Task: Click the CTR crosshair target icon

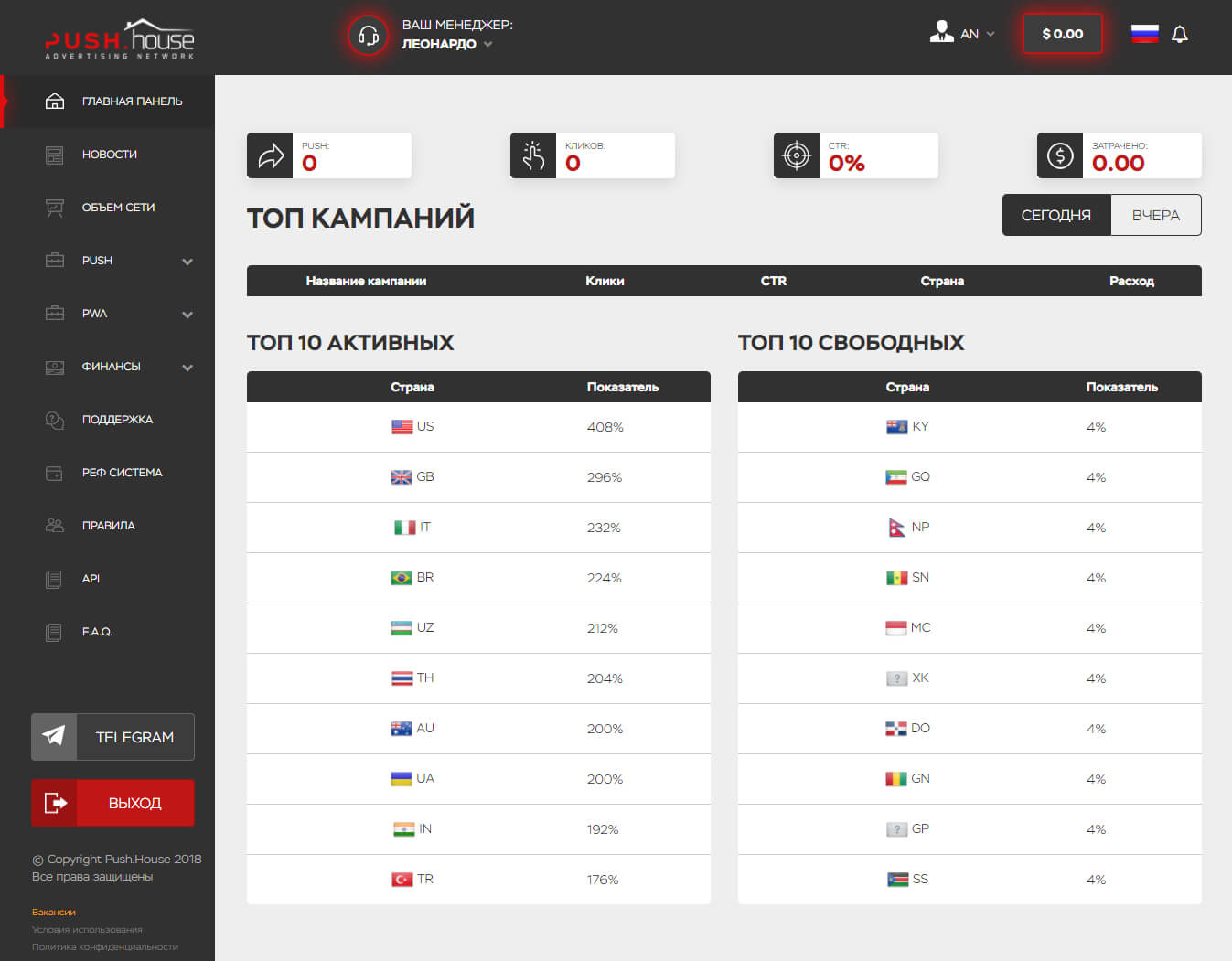Action: (797, 155)
